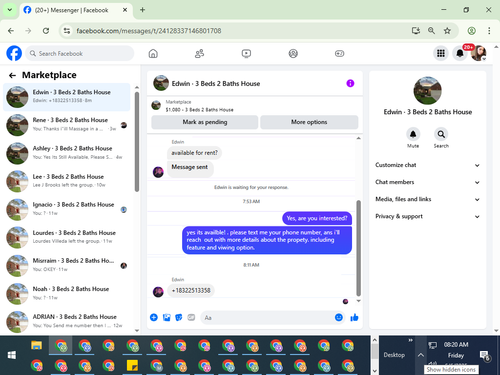Click the conversation list scrollbar

pos(137,142)
